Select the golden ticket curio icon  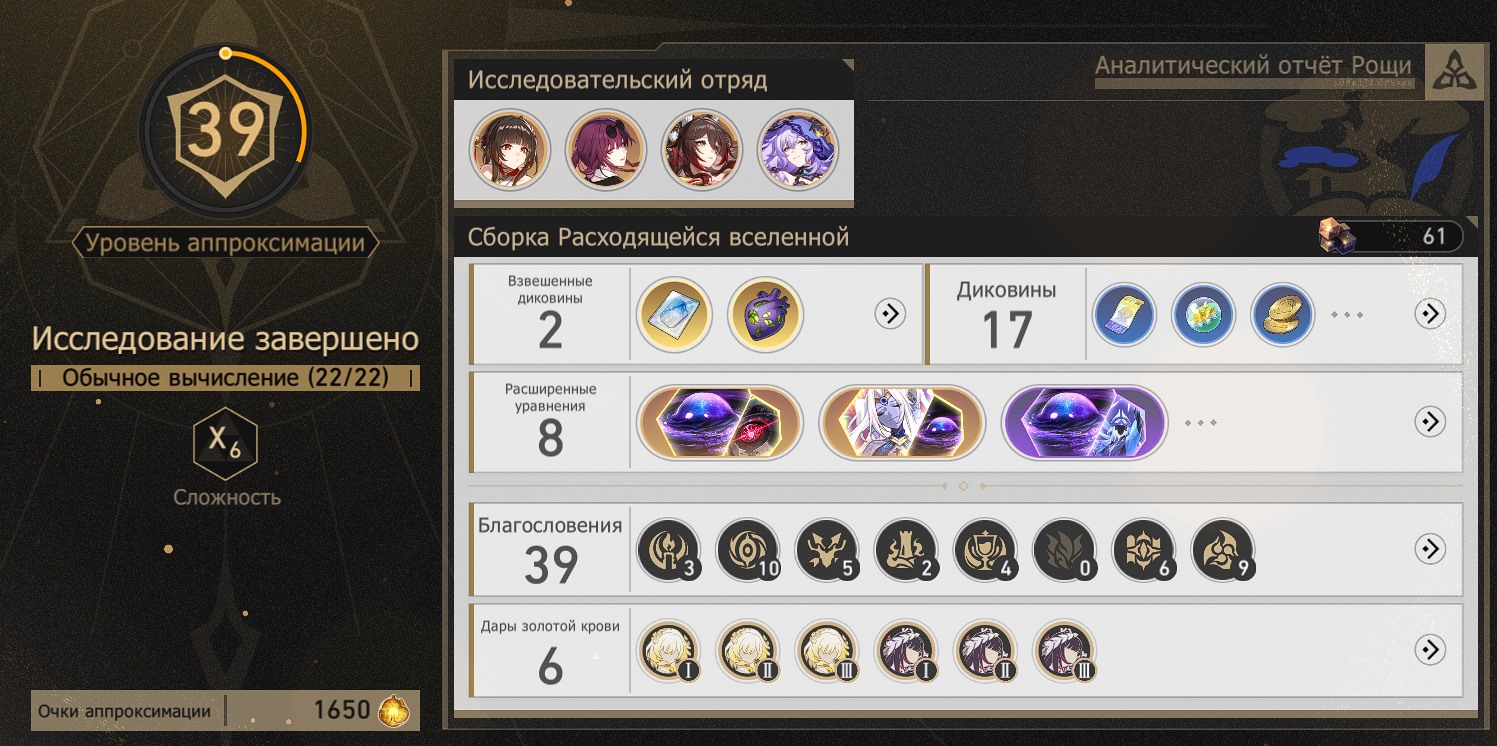click(x=1124, y=314)
